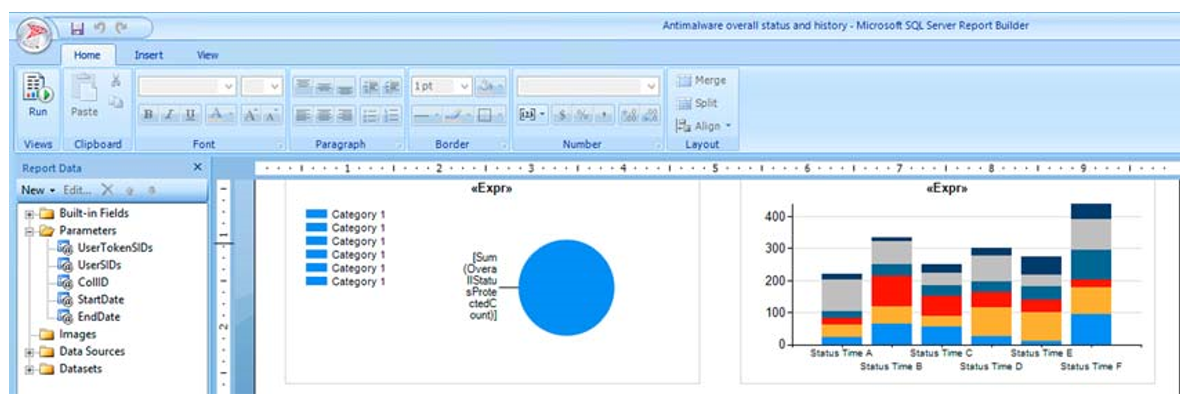The height and width of the screenshot is (399, 1202).
Task: Align text to top
Action: [303, 86]
